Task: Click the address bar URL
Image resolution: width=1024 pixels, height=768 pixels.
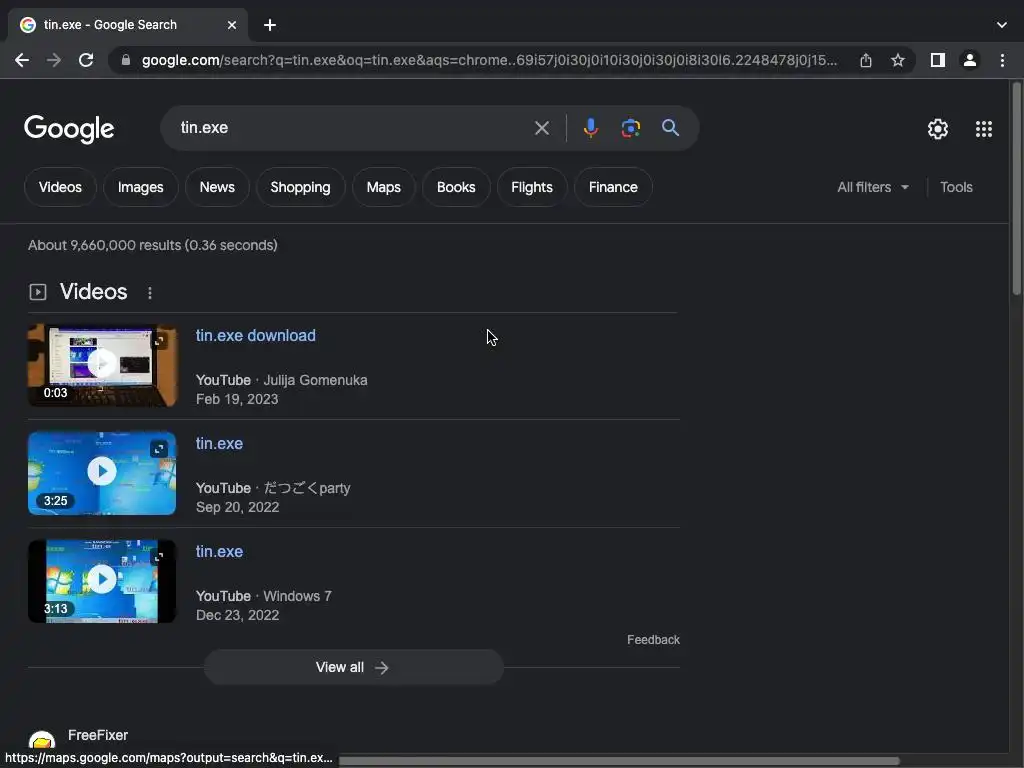Action: [x=488, y=61]
